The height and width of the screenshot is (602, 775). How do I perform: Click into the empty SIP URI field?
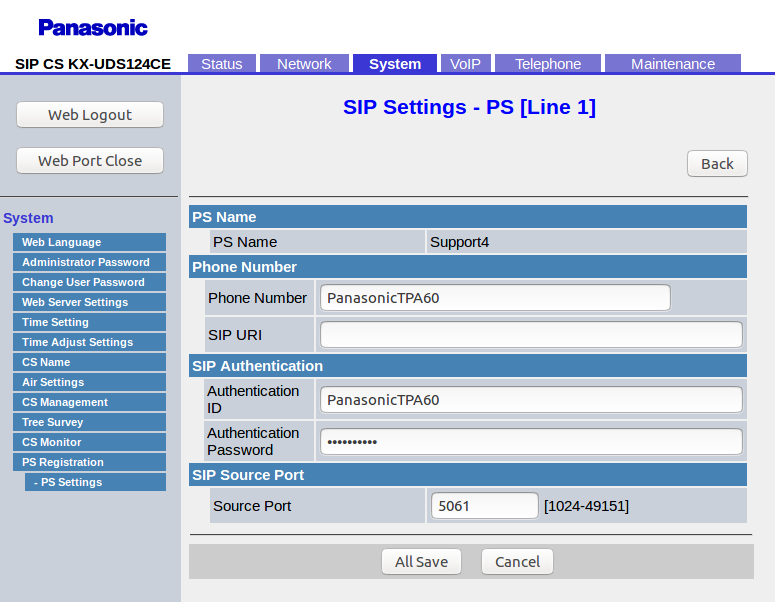pos(531,335)
